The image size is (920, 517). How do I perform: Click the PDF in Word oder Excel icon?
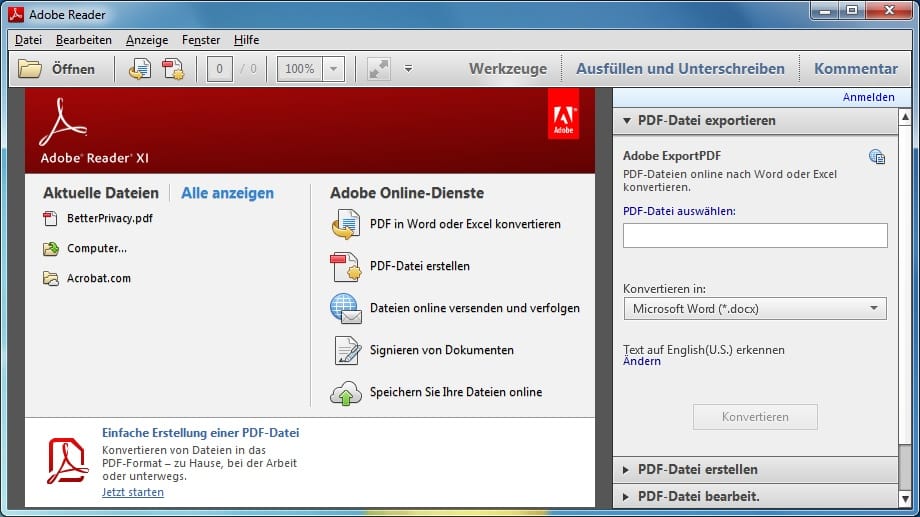coord(346,225)
